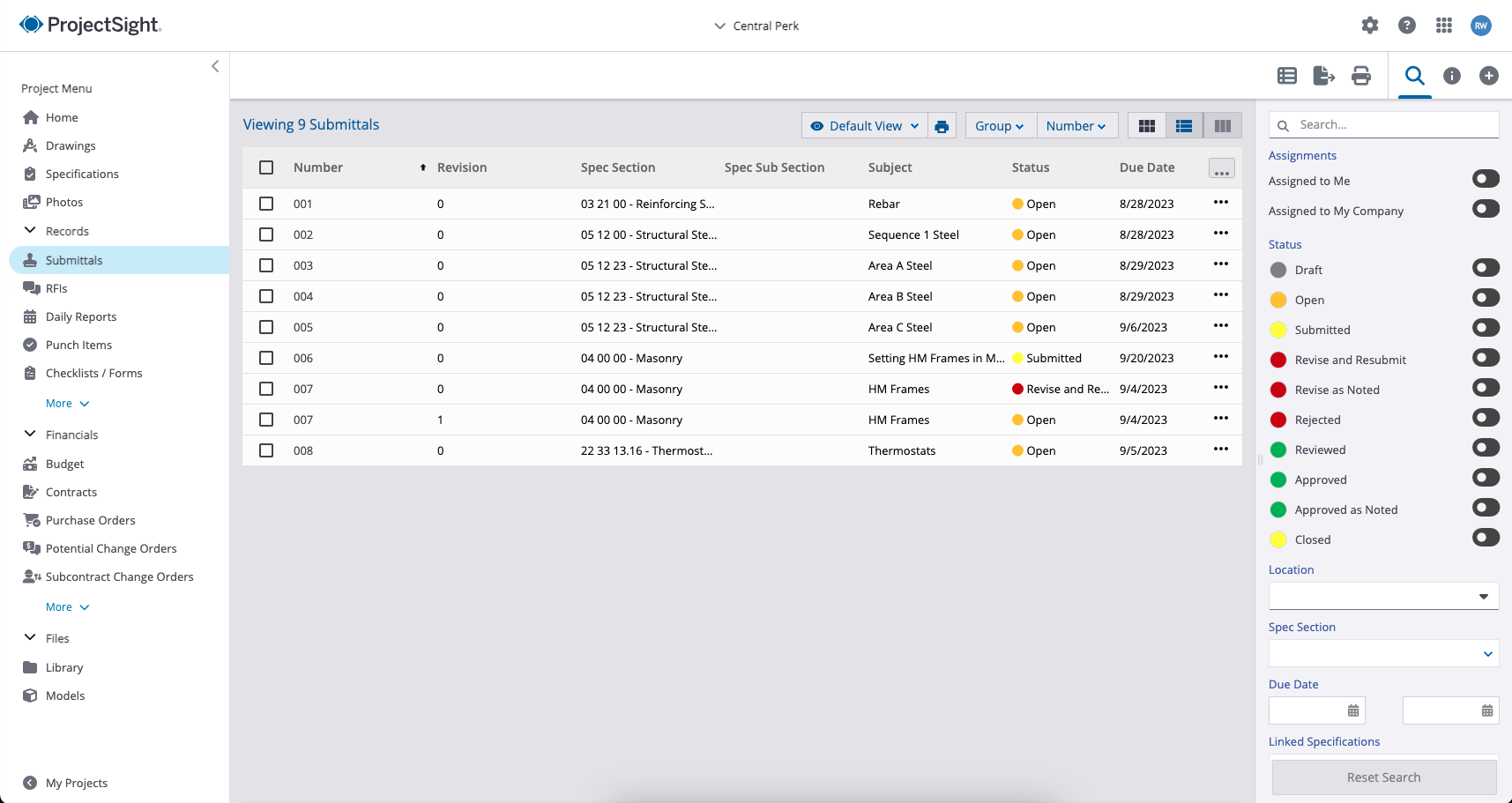
Task: Open My Projects link
Action: pyautogui.click(x=77, y=783)
